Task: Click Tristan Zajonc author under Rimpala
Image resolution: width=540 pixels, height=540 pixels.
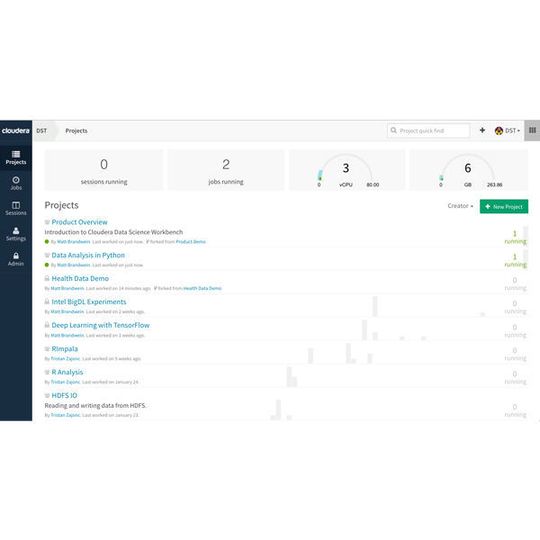Action: [65, 359]
